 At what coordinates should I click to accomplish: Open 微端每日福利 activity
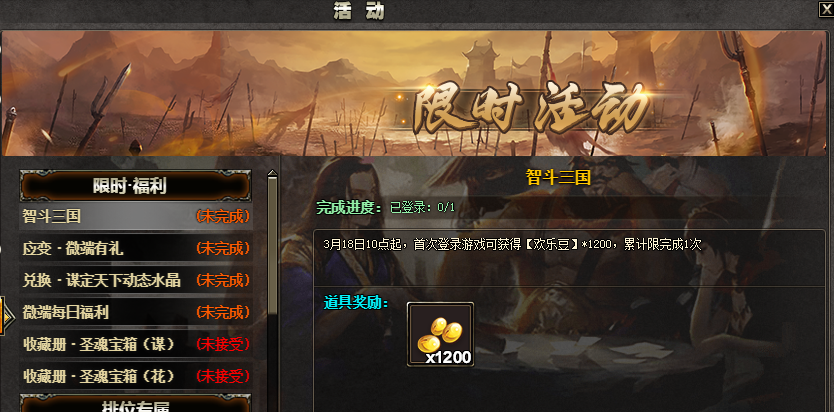[136, 312]
